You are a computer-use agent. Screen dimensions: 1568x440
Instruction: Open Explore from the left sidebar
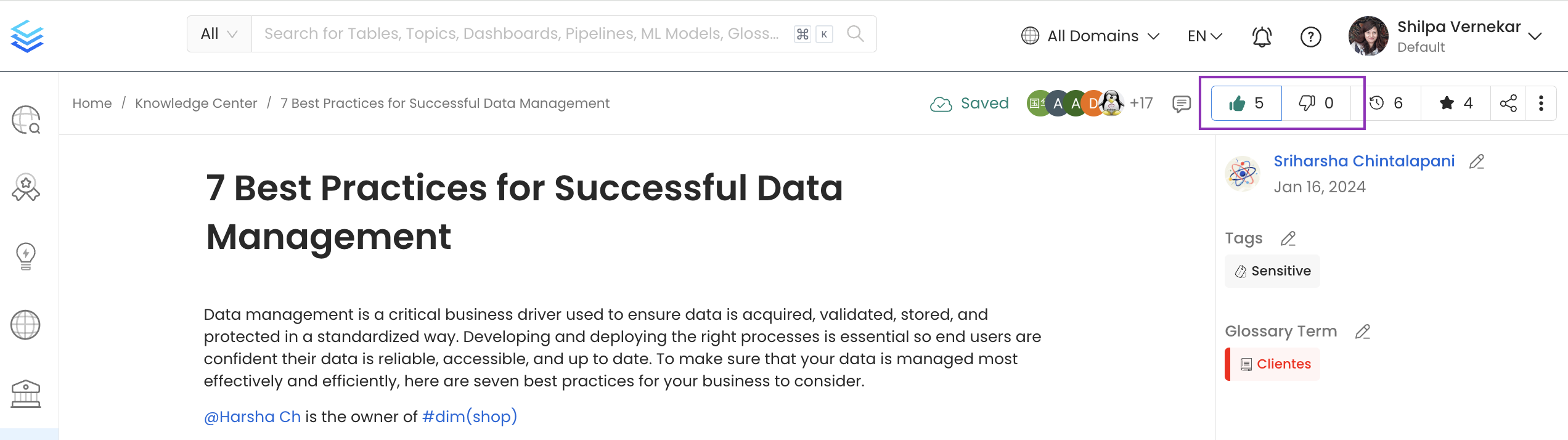click(x=26, y=120)
